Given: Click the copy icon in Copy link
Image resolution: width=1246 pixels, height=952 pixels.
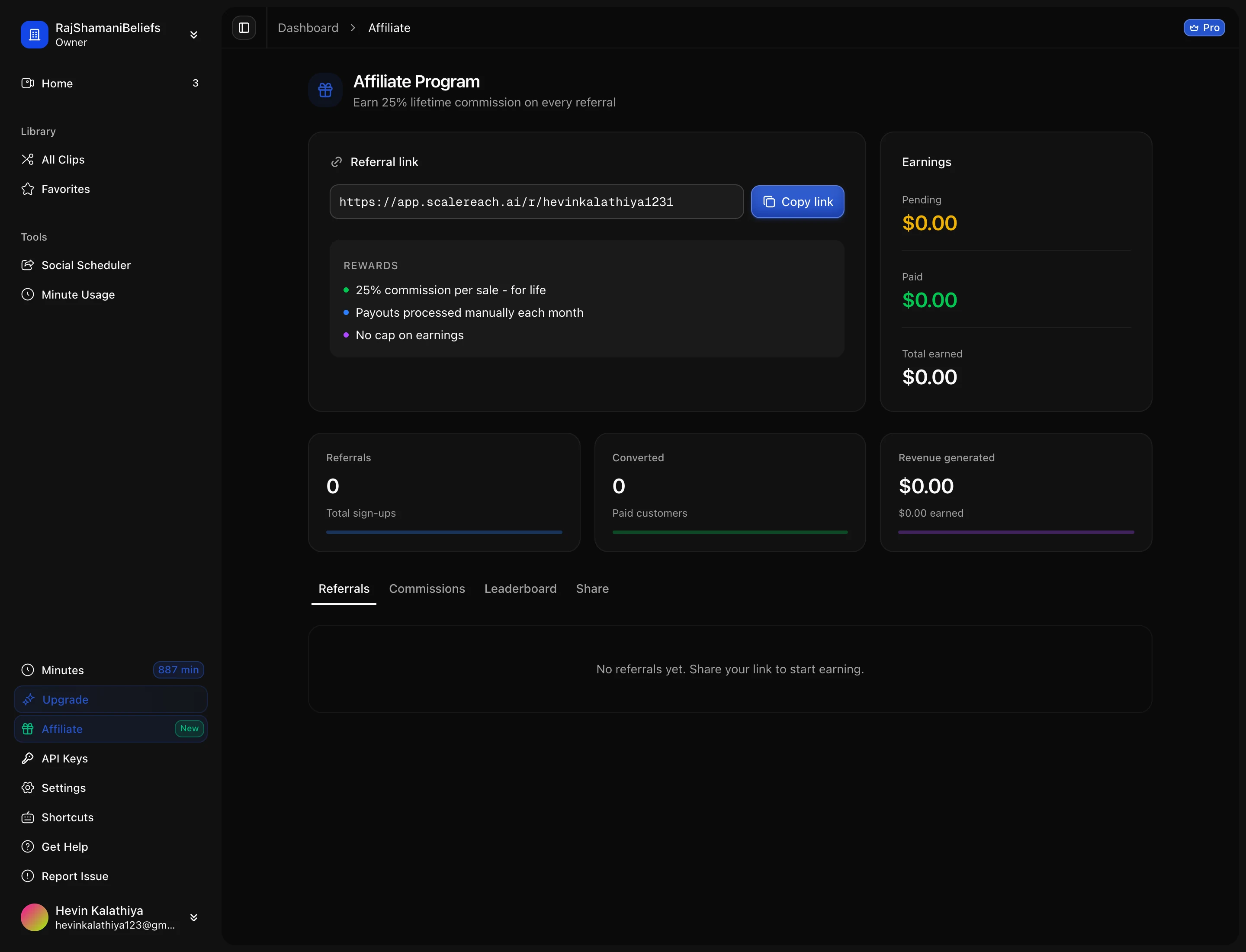Looking at the screenshot, I should [x=769, y=202].
